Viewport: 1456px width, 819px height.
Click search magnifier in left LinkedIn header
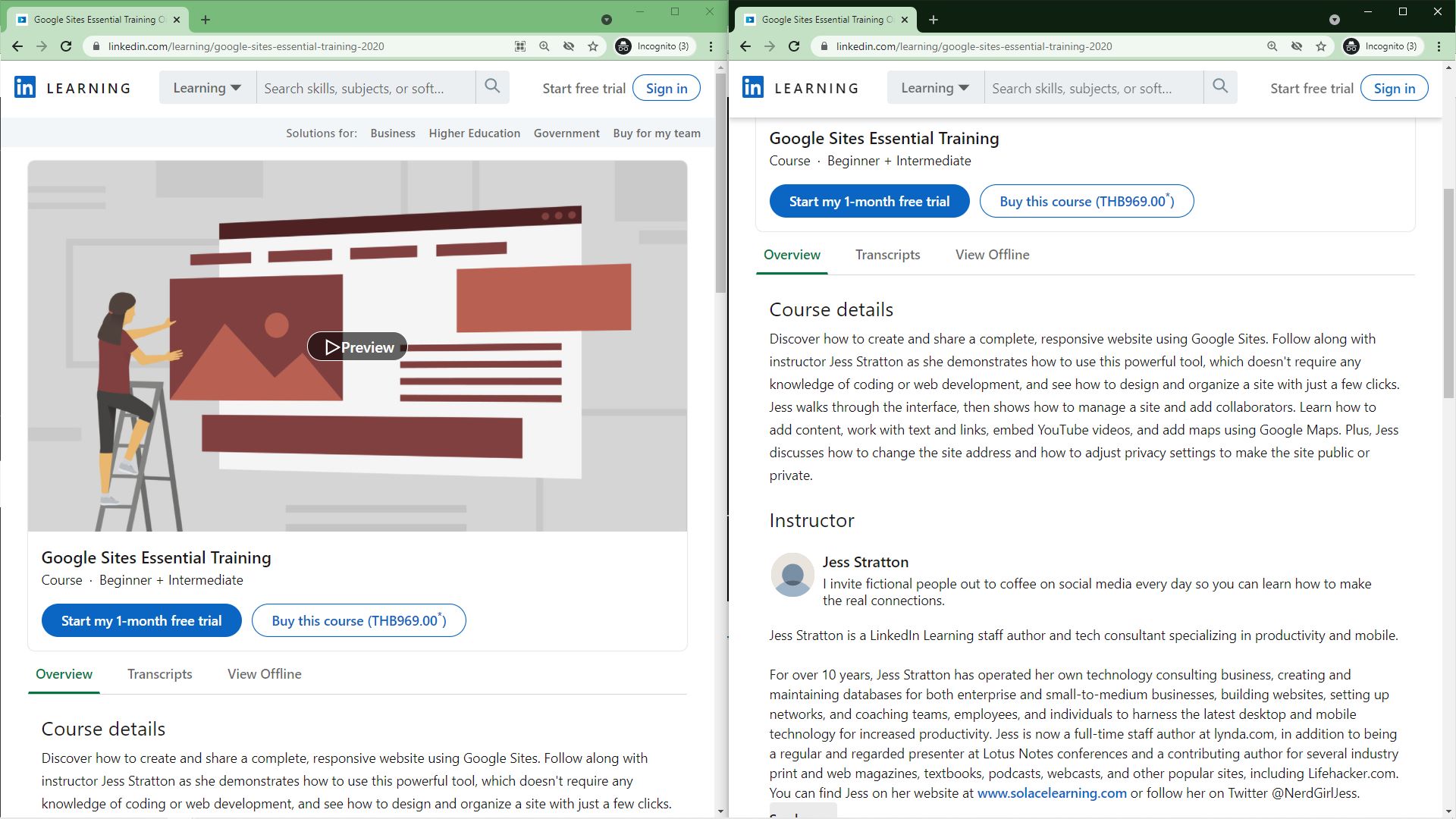[492, 86]
